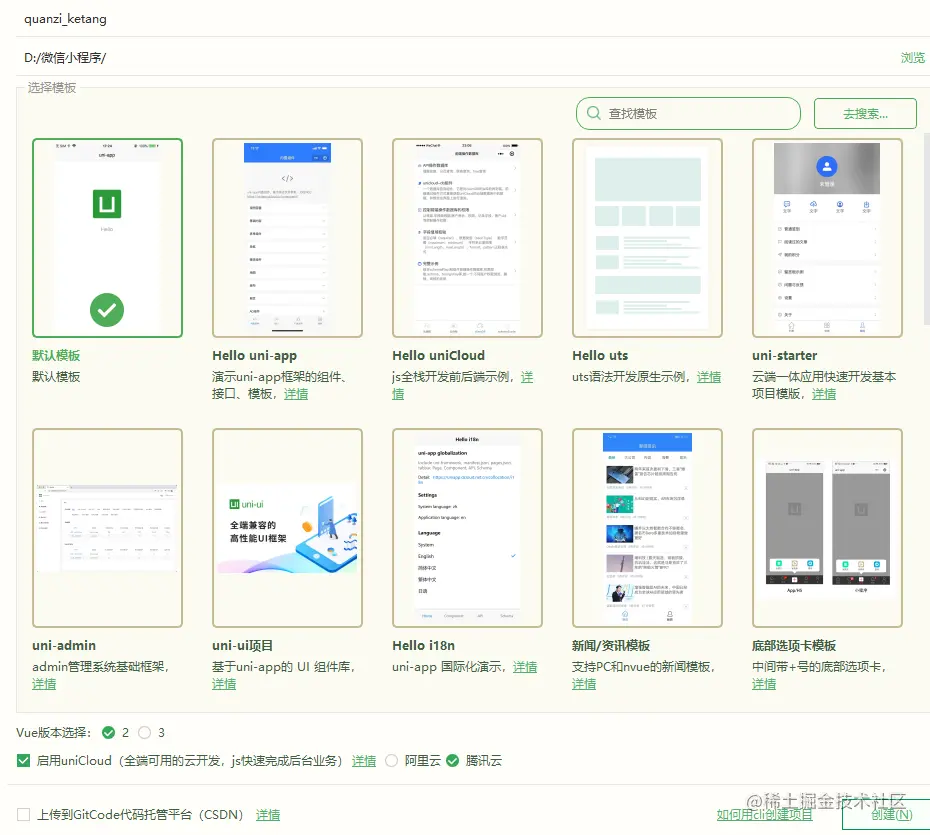This screenshot has width=930, height=835.
Task: Open 详情 link under uni-starter
Action: click(x=824, y=394)
